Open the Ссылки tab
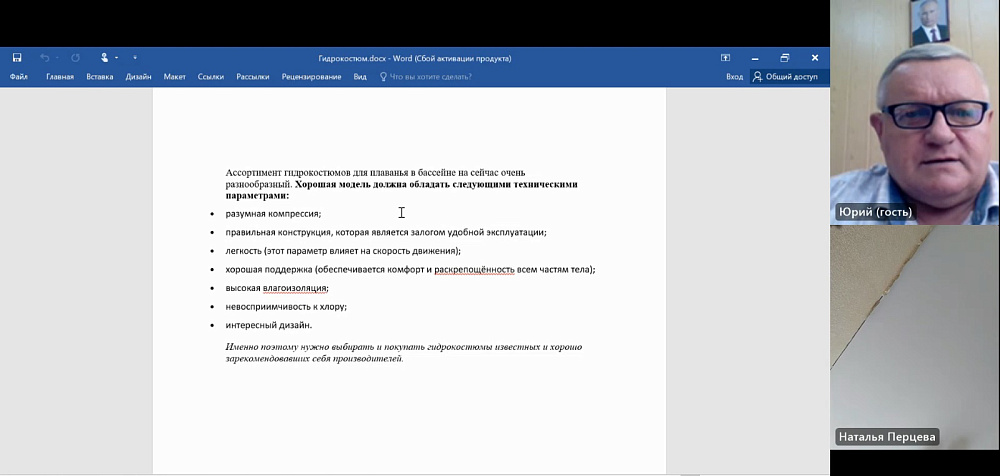The image size is (1000, 476). click(x=211, y=76)
